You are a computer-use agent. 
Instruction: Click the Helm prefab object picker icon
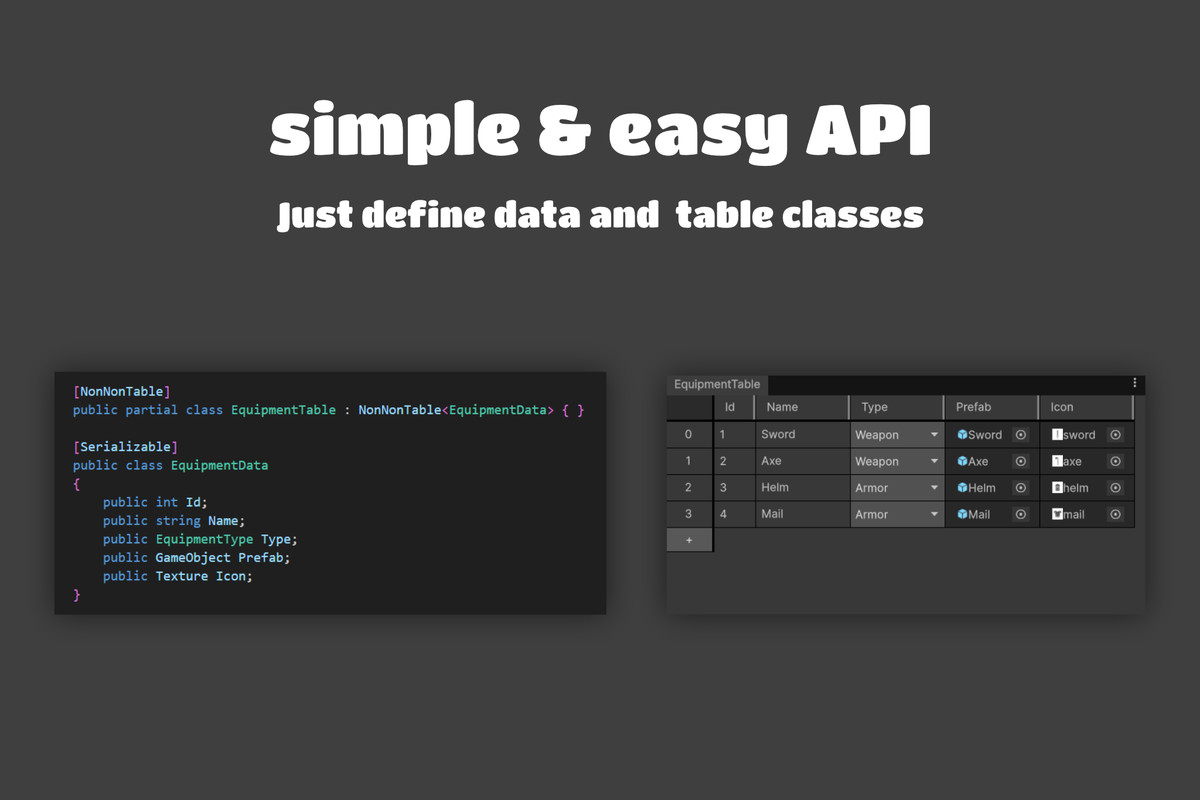[x=1021, y=488]
